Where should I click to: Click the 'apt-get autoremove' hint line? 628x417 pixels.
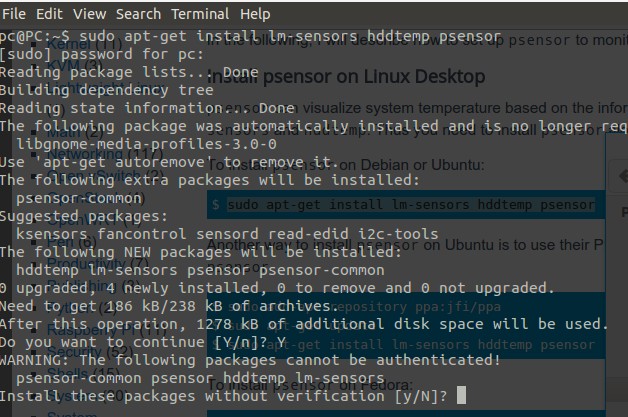(x=170, y=162)
